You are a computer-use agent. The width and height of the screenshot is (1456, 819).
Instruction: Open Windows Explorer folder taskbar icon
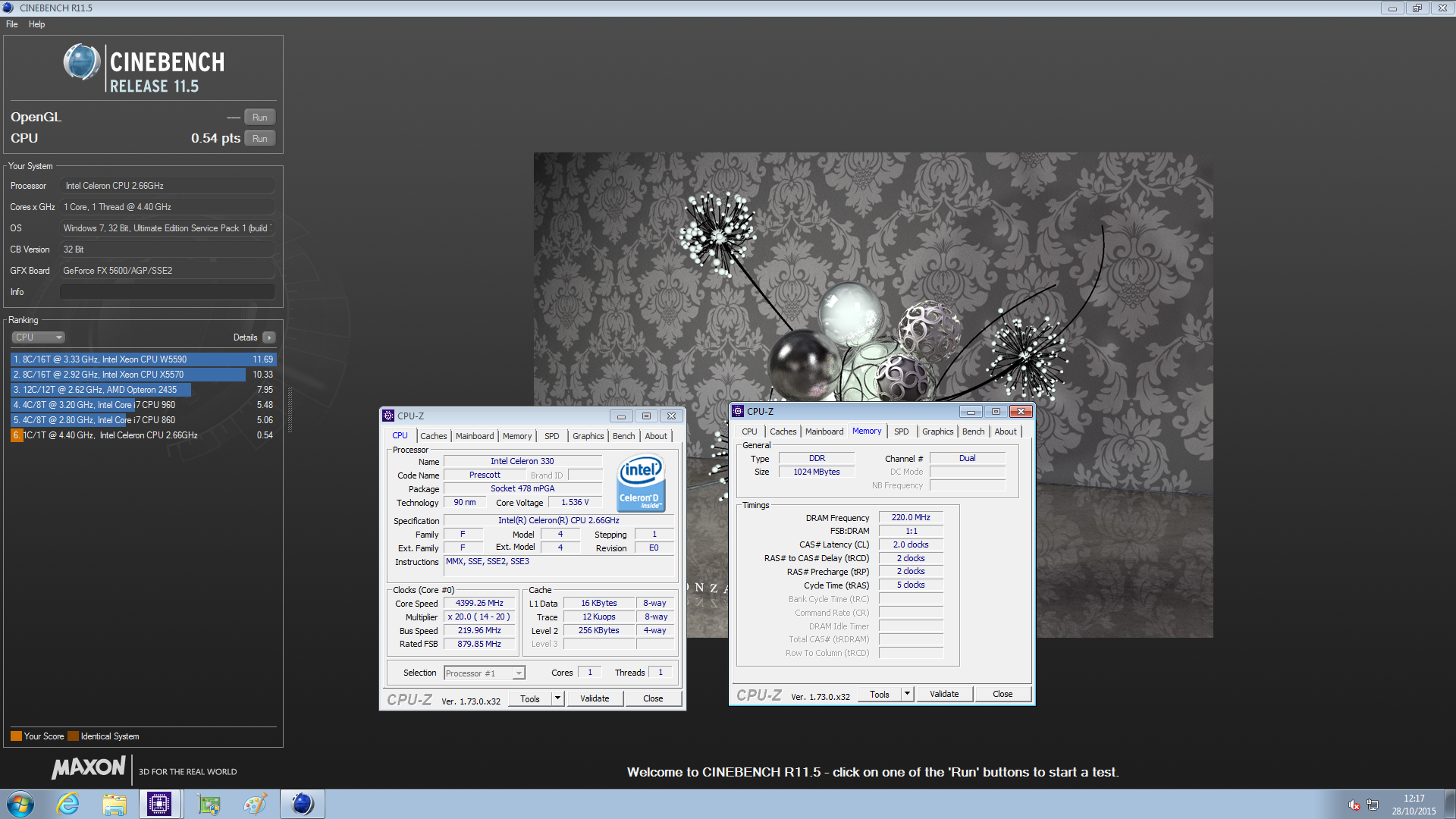click(115, 804)
